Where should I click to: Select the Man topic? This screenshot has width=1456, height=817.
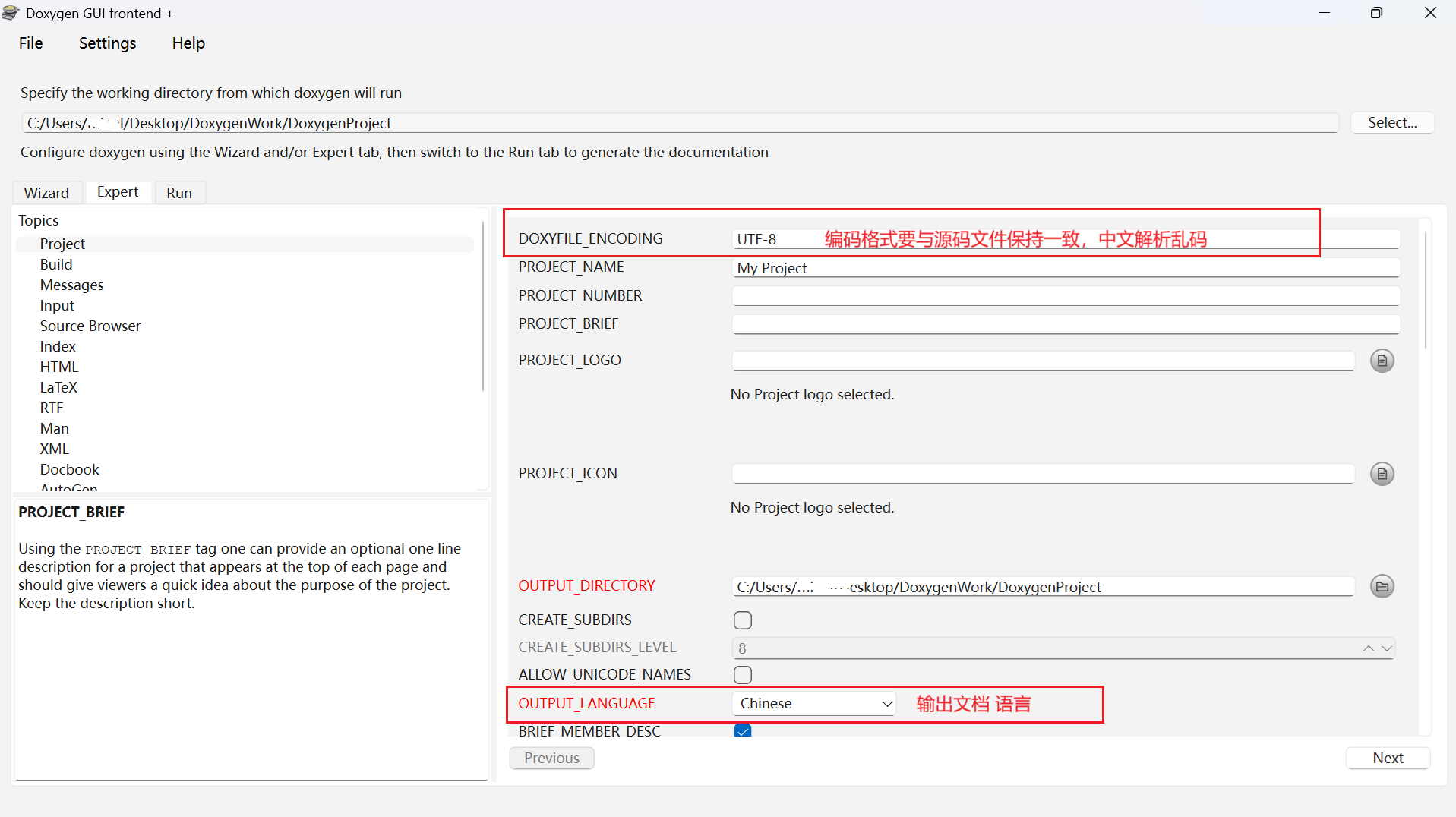click(x=55, y=428)
